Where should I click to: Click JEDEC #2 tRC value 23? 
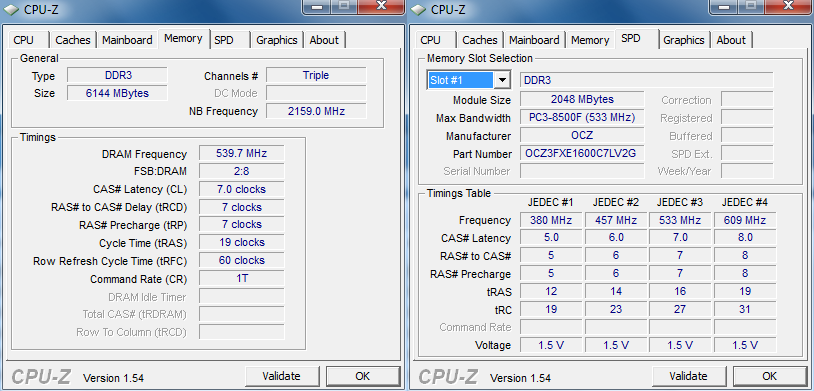click(x=616, y=309)
